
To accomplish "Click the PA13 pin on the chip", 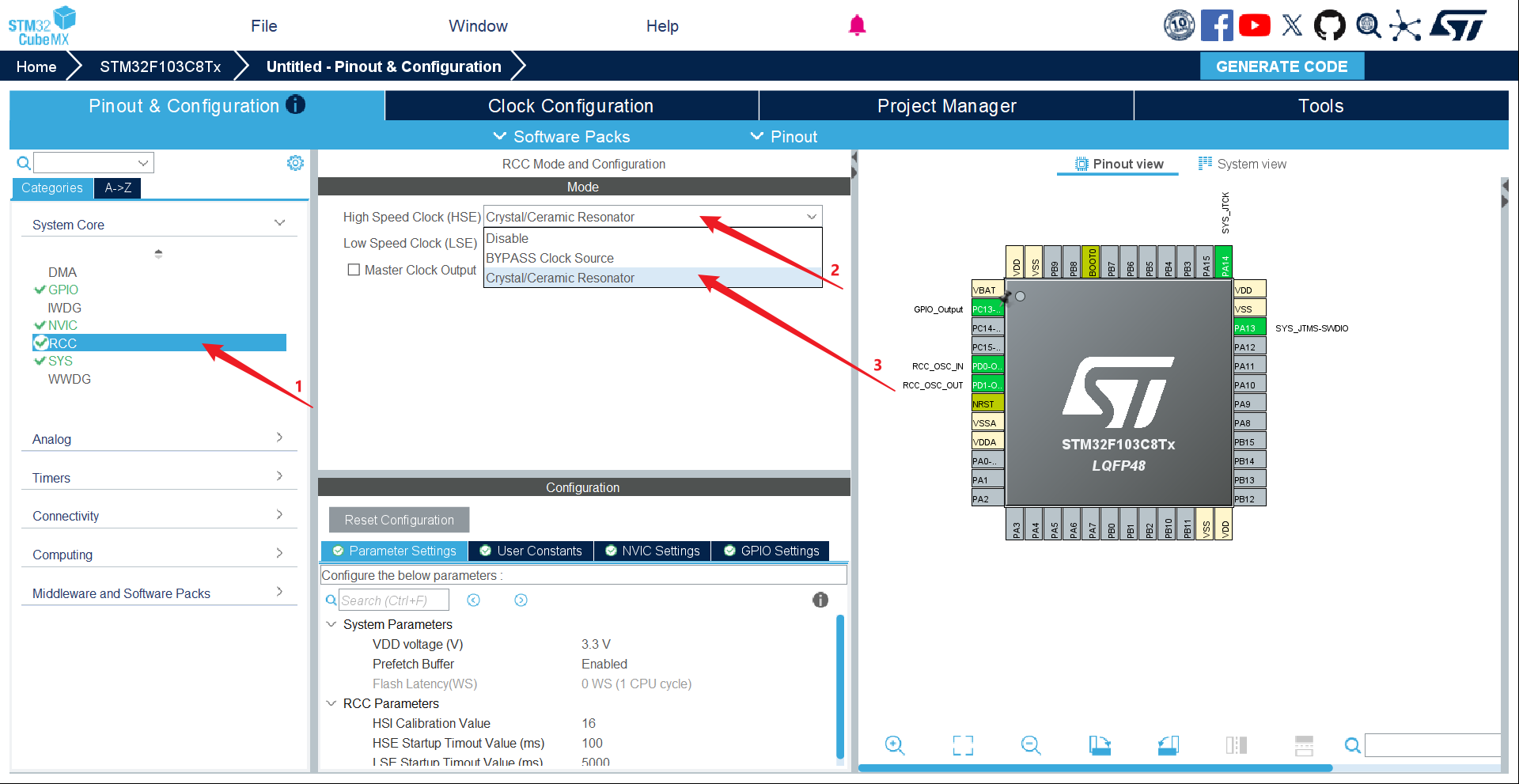I will [1249, 328].
